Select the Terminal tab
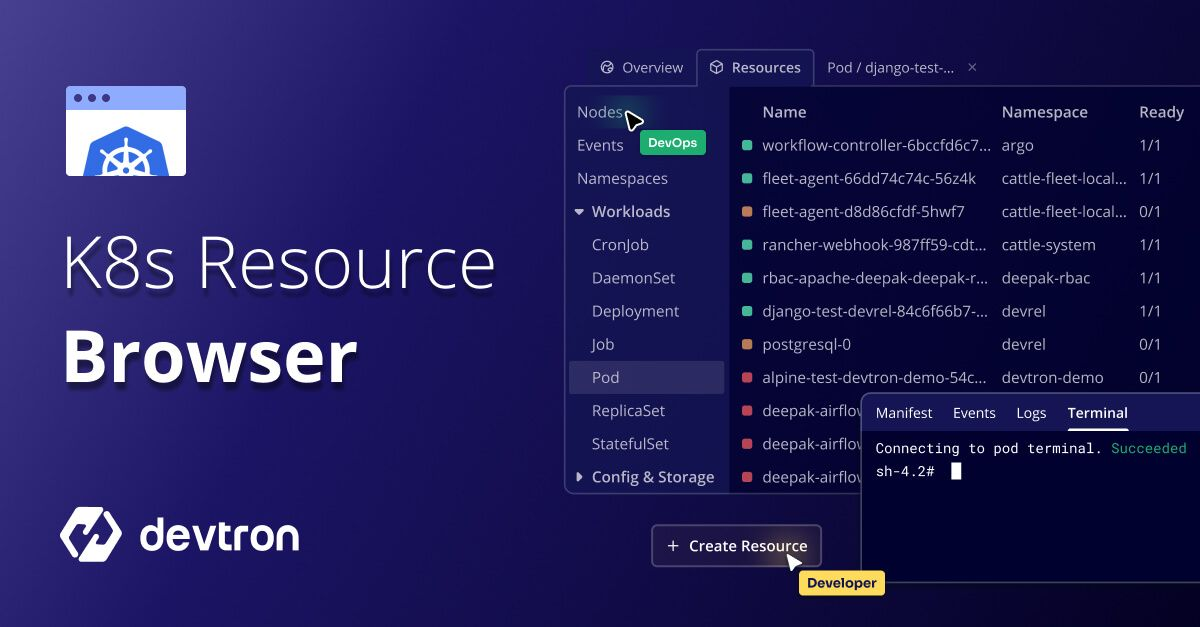 click(x=1097, y=413)
